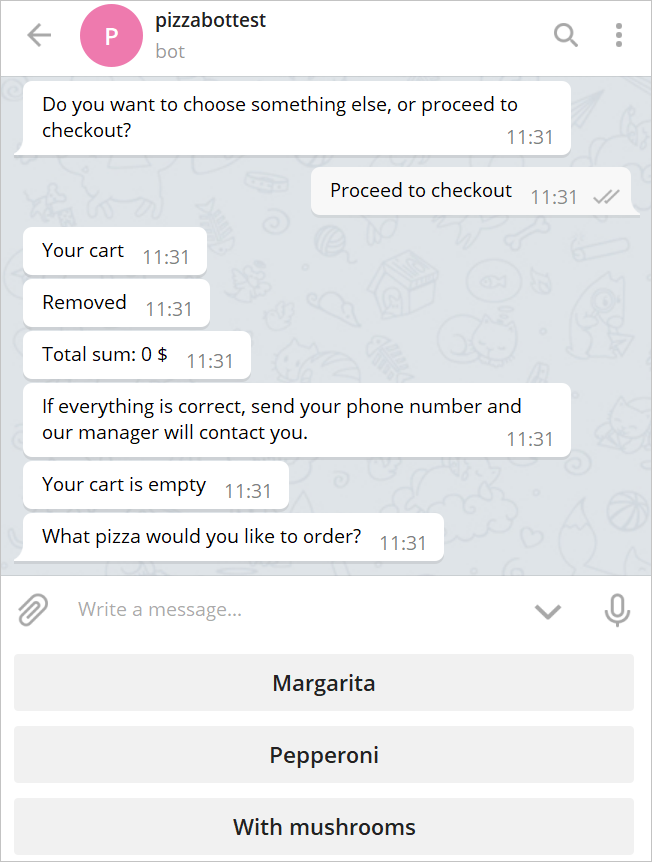
Task: Select the pizzabottest title bar
Action: [x=210, y=20]
